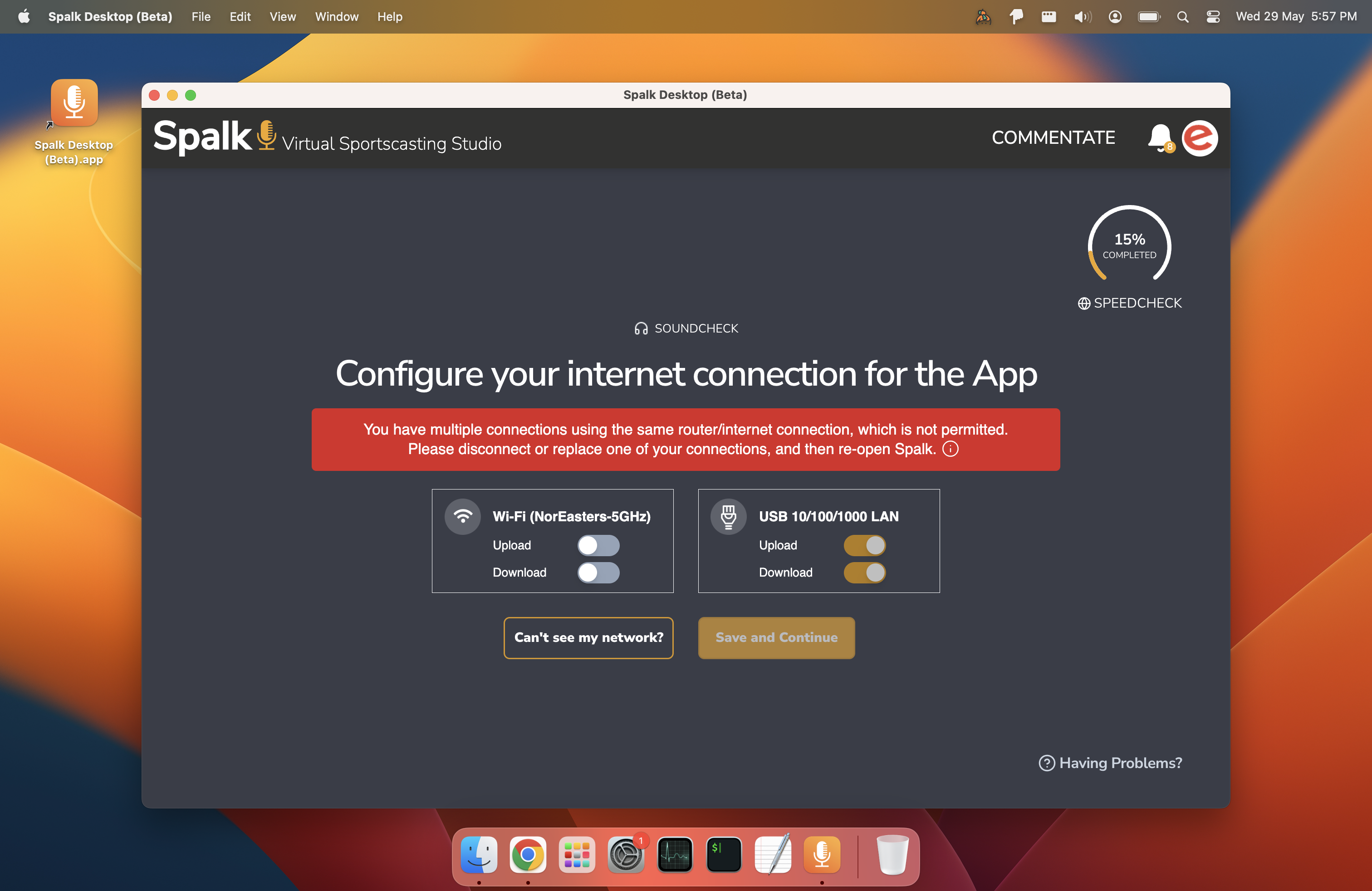Enable Wi-Fi Download toggle
1372x891 pixels.
coord(598,572)
